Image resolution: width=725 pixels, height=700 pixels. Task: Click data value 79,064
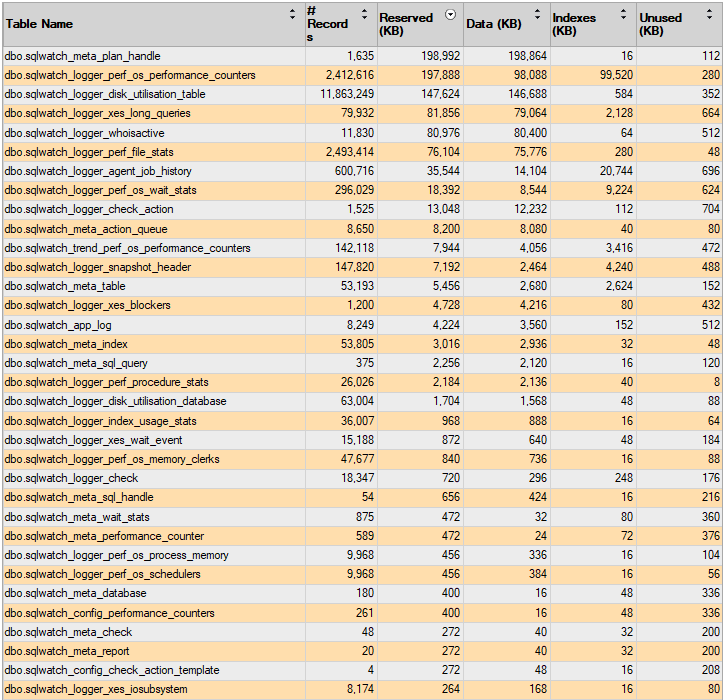click(530, 113)
